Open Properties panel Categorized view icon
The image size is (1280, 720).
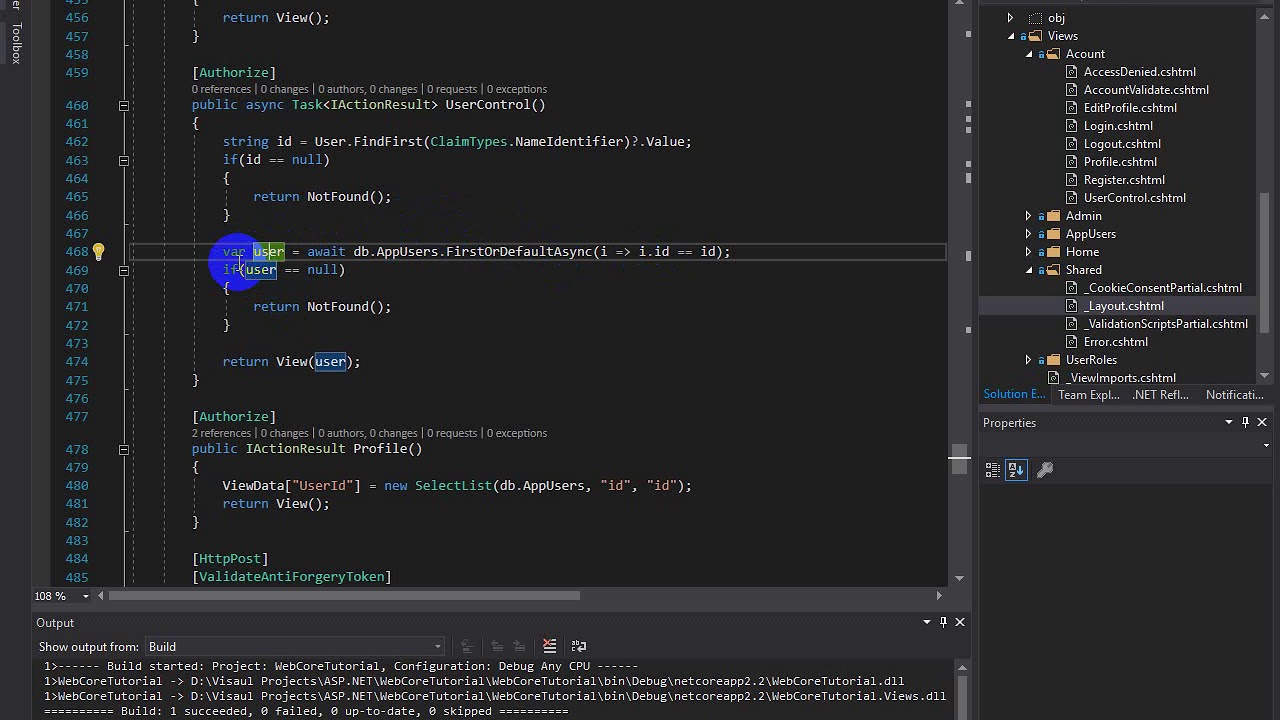coord(993,470)
